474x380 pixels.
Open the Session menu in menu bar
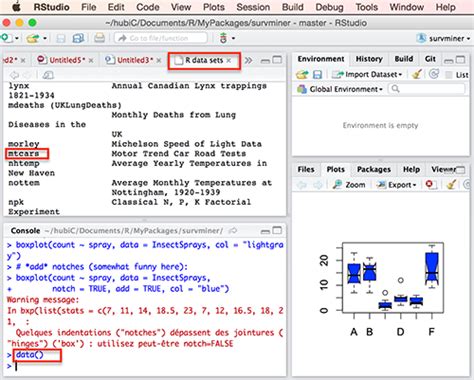[253, 7]
